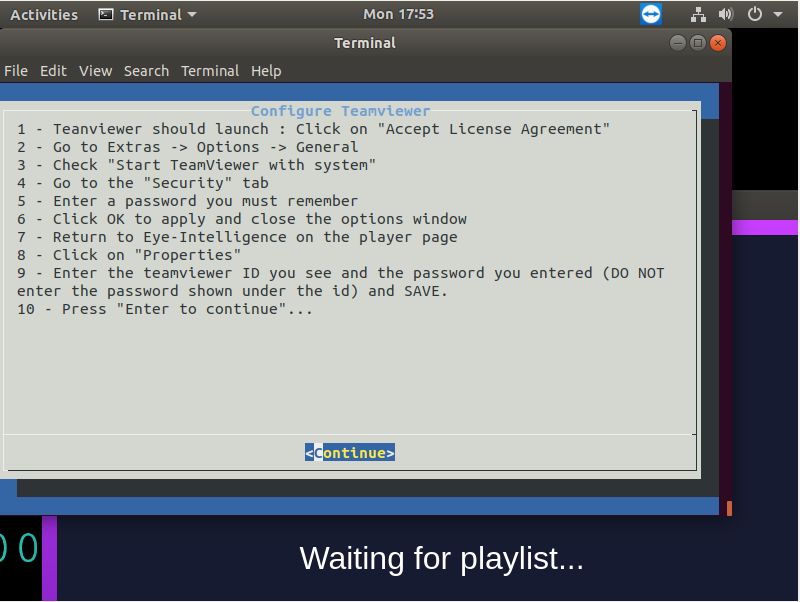Open the Edit menu
This screenshot has height=602, width=800.
coord(53,71)
